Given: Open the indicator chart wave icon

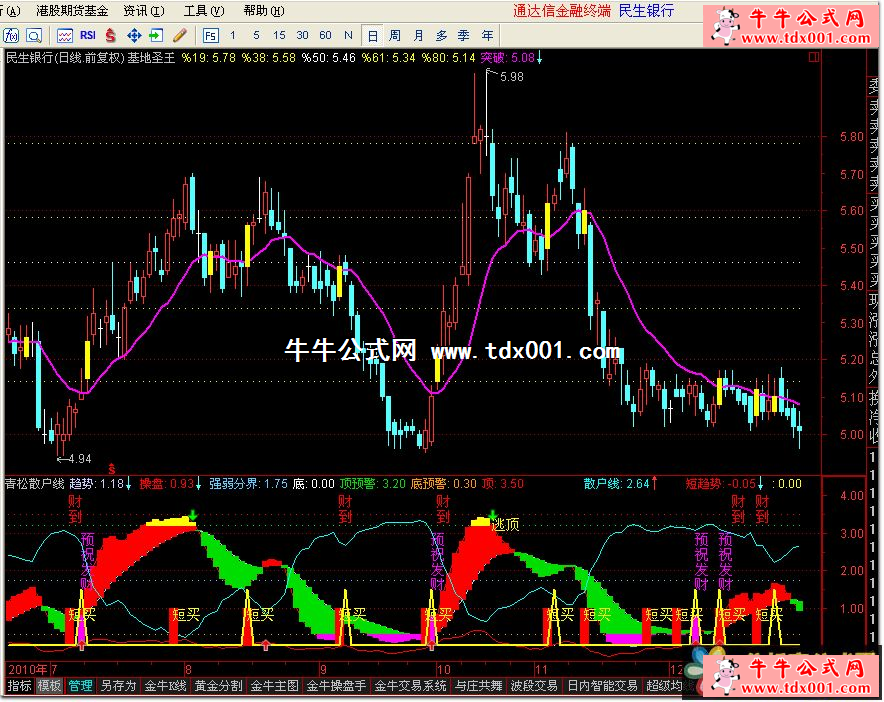Looking at the screenshot, I should 65,36.
